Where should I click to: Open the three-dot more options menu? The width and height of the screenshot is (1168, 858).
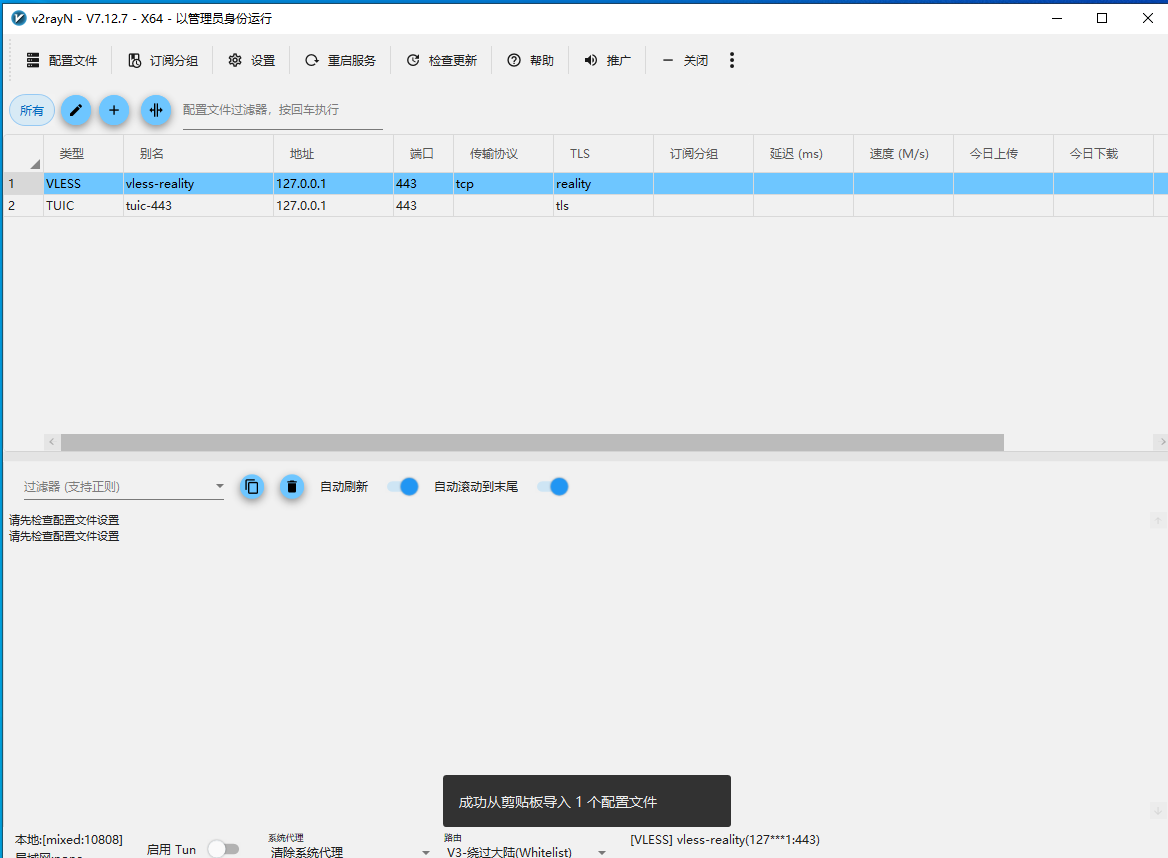coord(732,61)
